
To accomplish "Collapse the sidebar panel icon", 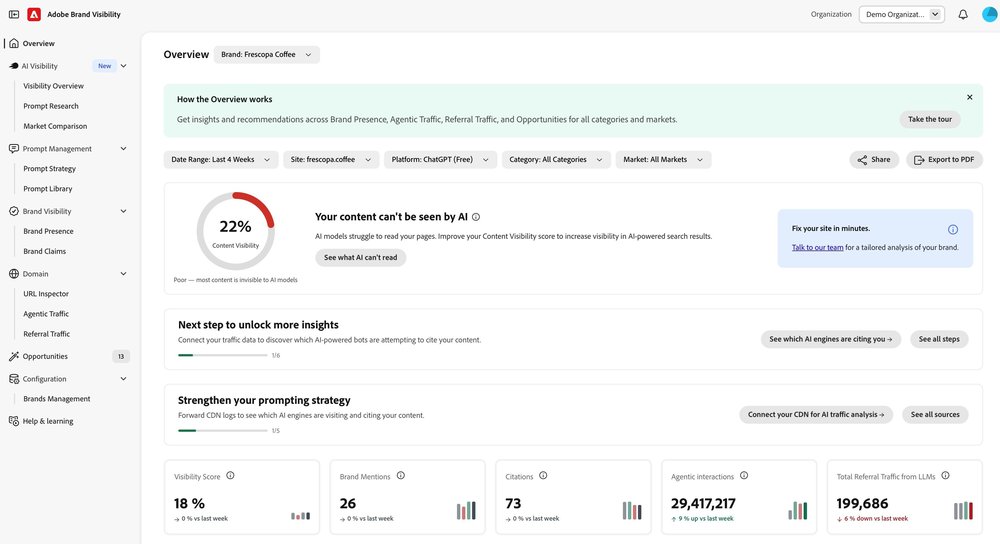I will 13,14.
